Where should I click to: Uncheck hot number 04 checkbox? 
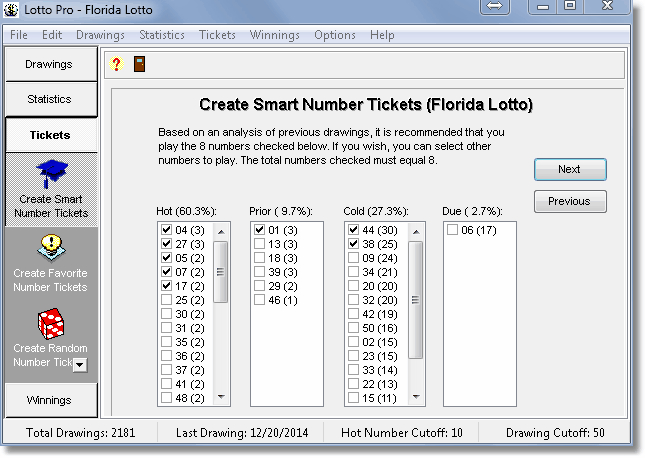pos(166,230)
